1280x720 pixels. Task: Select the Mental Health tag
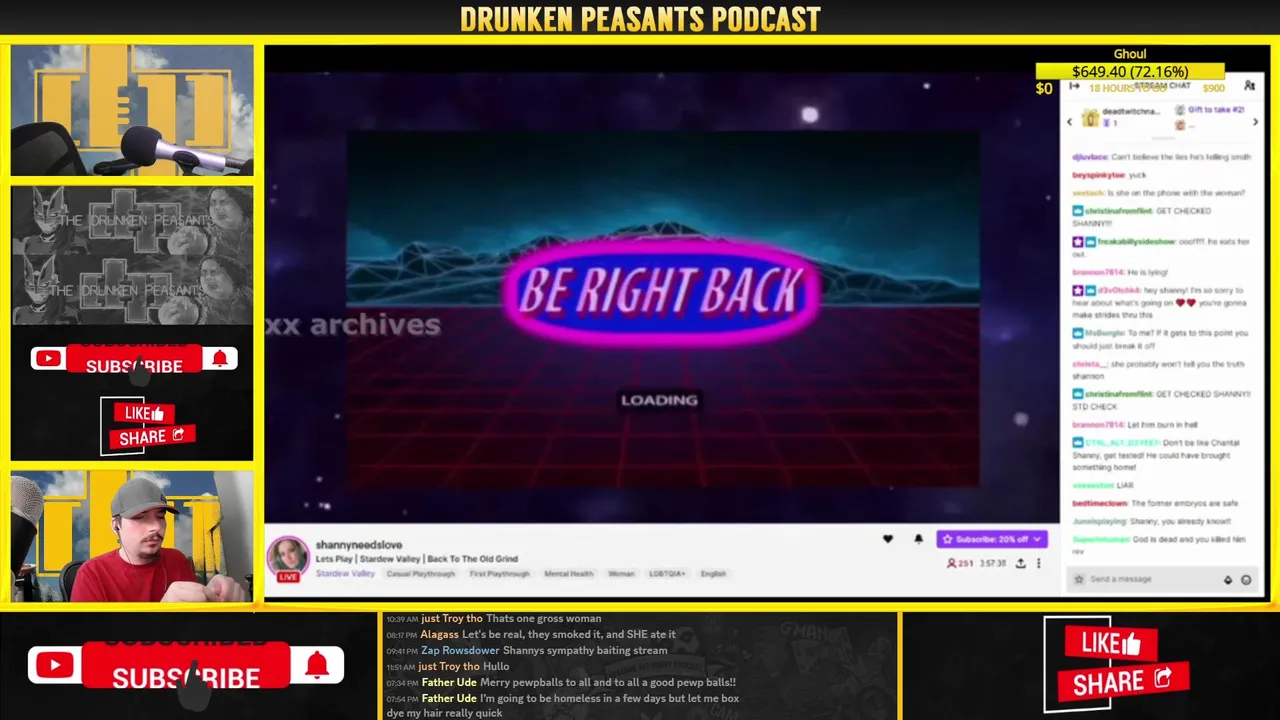tap(568, 574)
